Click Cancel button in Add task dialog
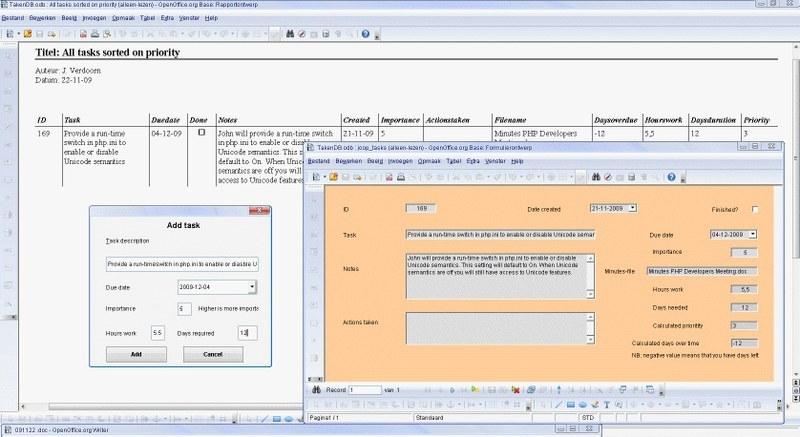The image size is (800, 437). [x=213, y=354]
